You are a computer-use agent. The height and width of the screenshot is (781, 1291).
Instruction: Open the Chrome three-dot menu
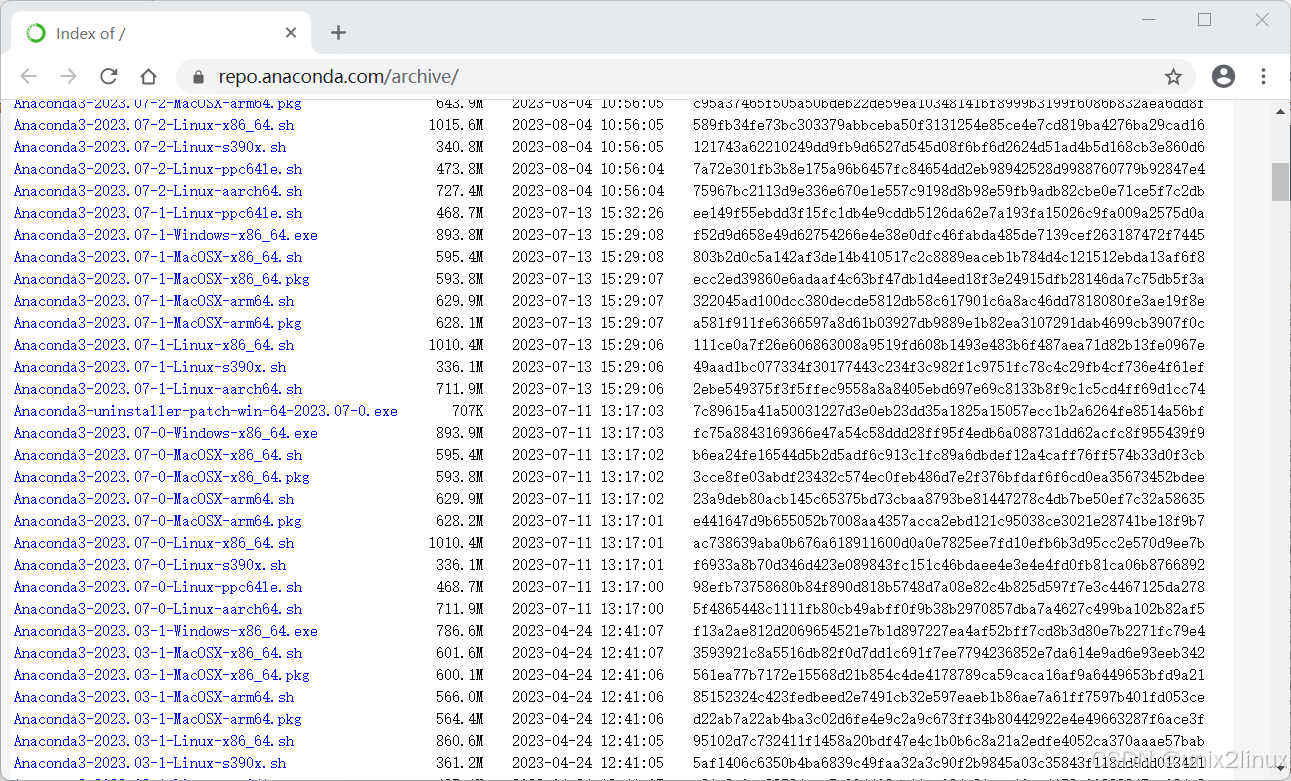(x=1264, y=77)
